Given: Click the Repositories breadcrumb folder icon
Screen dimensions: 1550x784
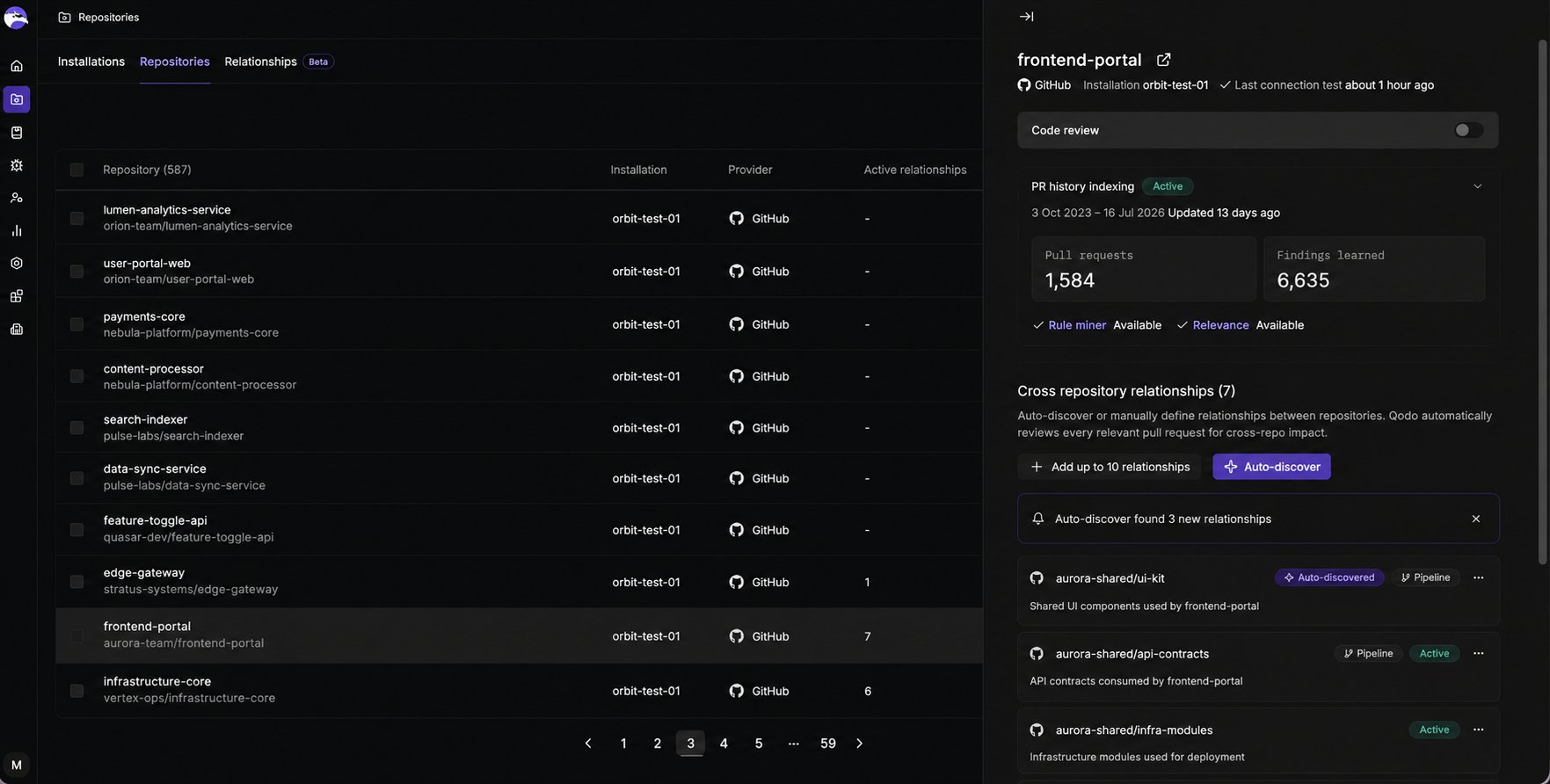Looking at the screenshot, I should pos(64,18).
